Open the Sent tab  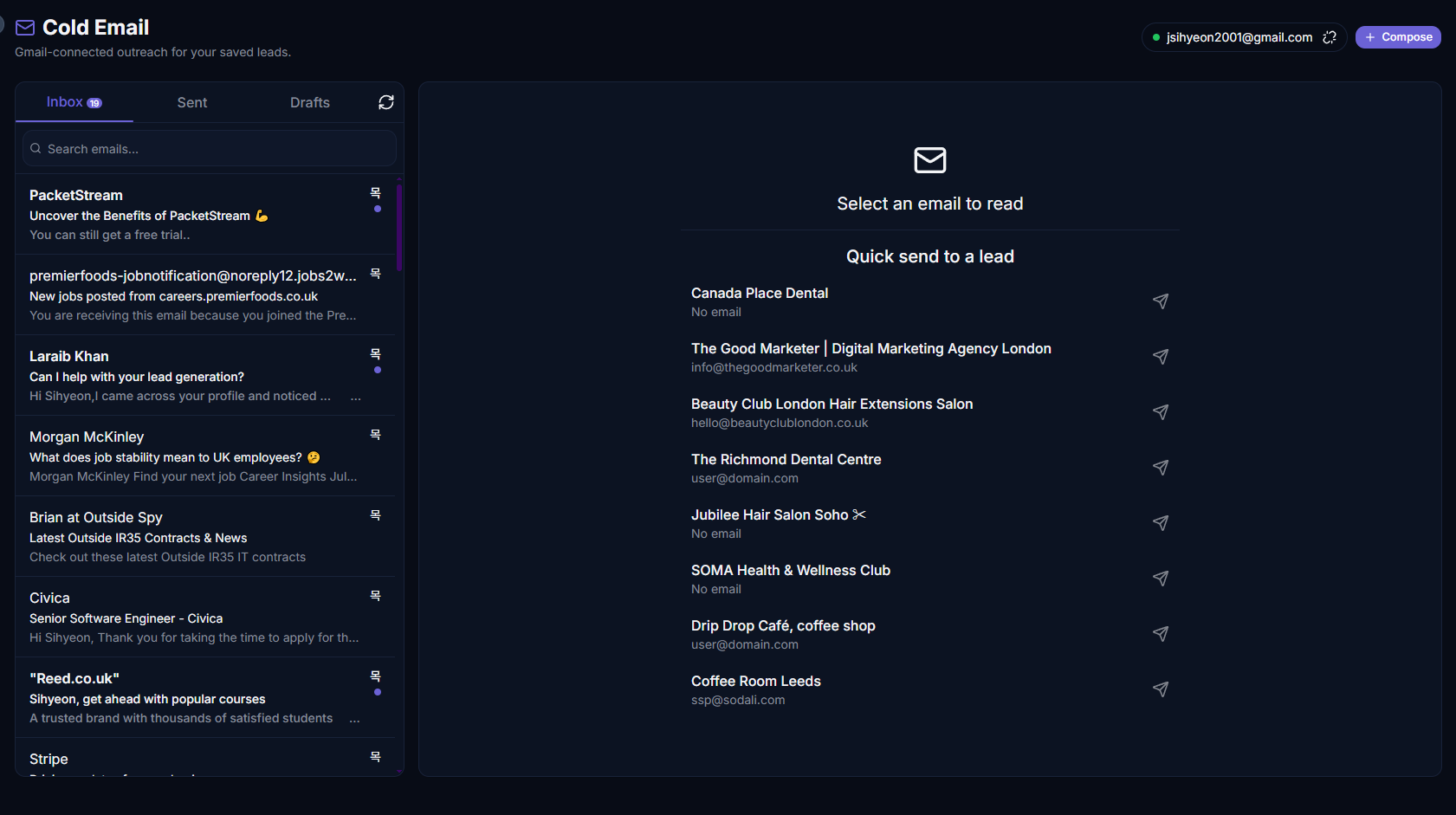[192, 102]
